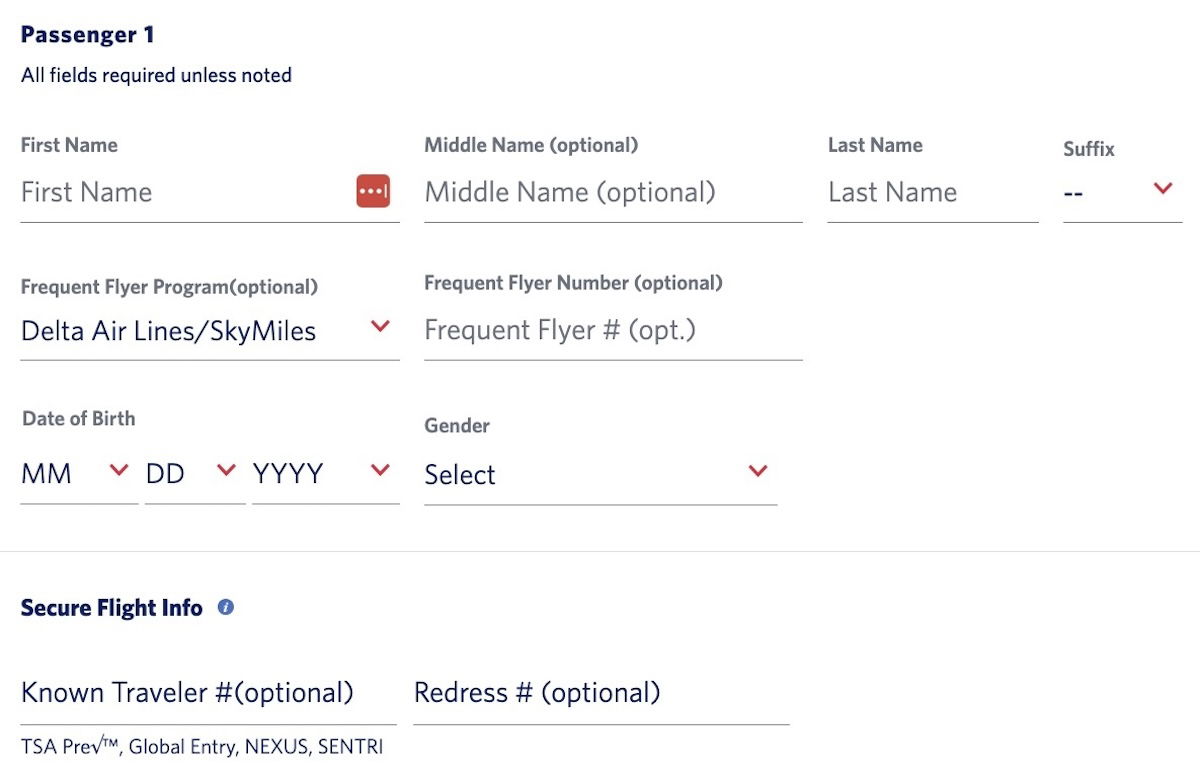The height and width of the screenshot is (778, 1200).
Task: Click the birth year chevron arrow
Action: (380, 470)
